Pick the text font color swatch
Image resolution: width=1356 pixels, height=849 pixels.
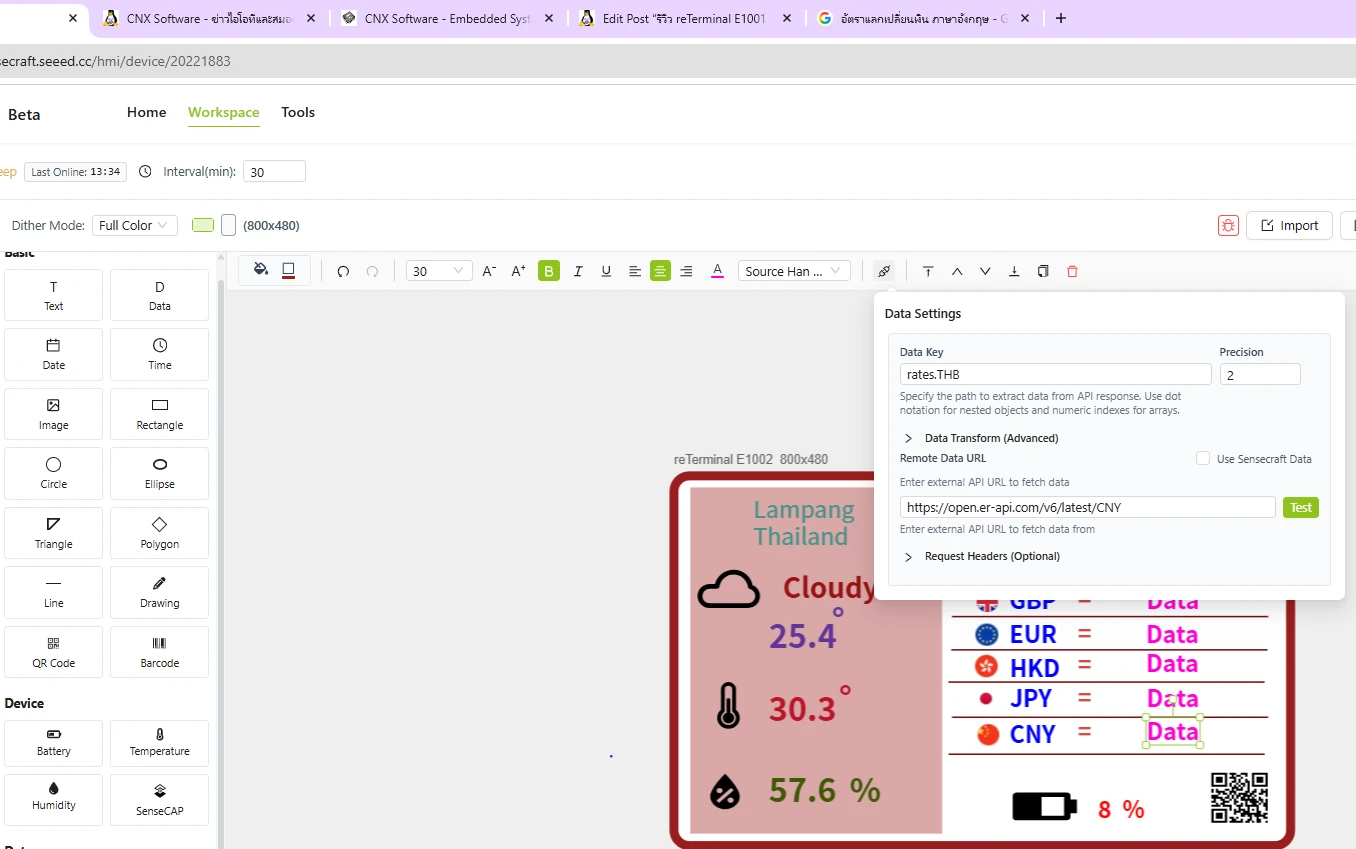717,271
